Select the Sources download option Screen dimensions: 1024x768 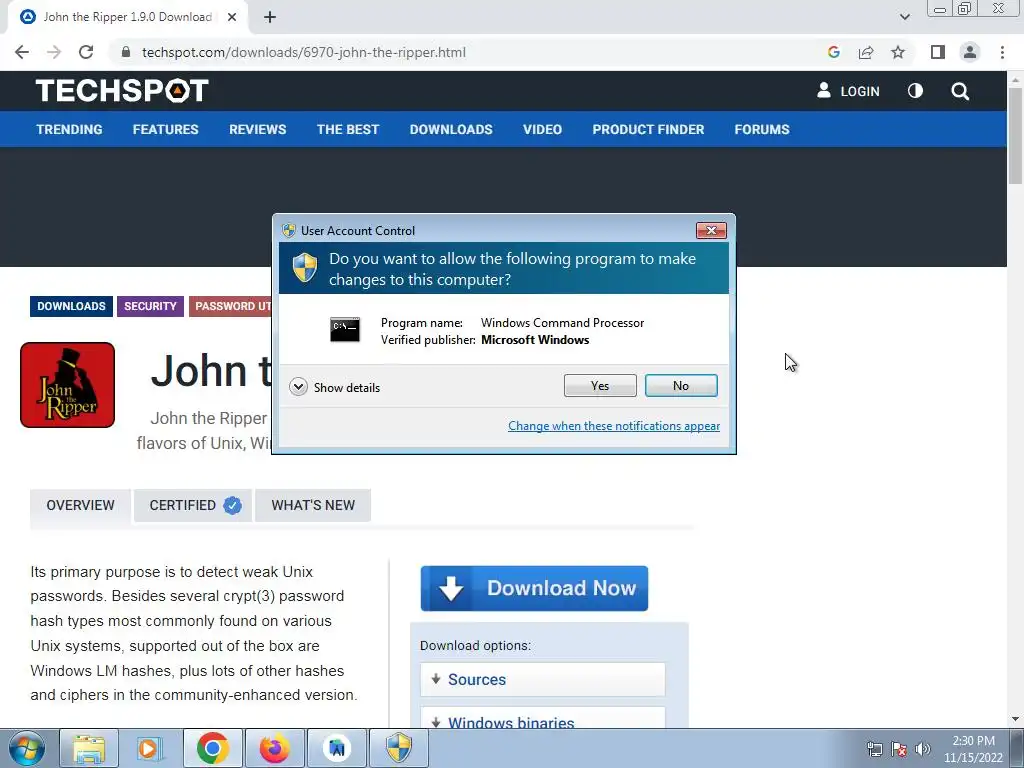543,679
